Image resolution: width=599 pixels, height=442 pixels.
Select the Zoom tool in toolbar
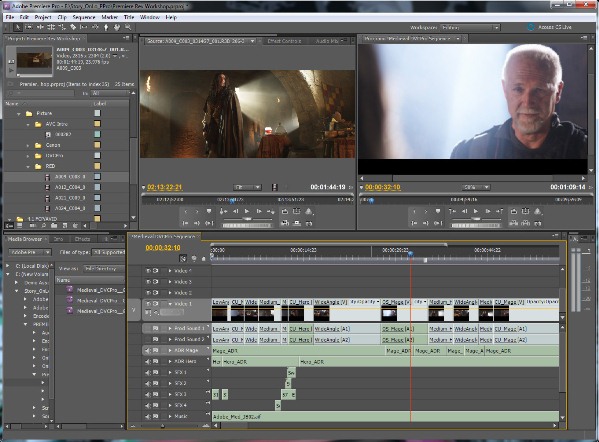point(128,28)
